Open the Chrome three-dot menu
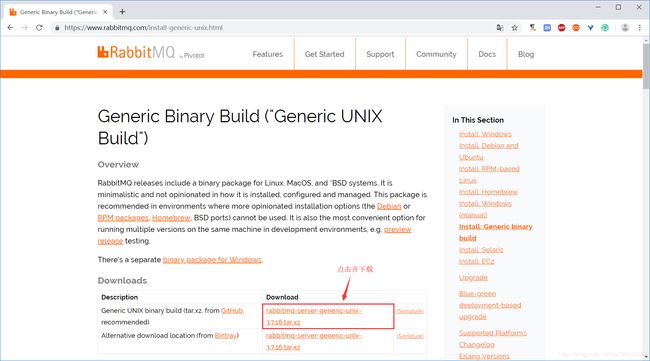Screen dimensions: 650x361 pos(640,28)
